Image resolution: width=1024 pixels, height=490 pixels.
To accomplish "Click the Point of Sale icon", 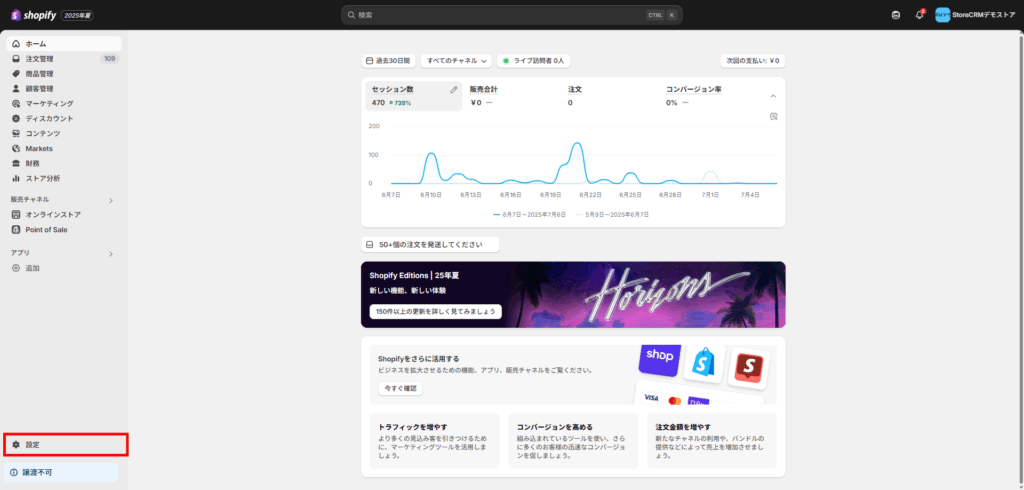I will pos(16,230).
